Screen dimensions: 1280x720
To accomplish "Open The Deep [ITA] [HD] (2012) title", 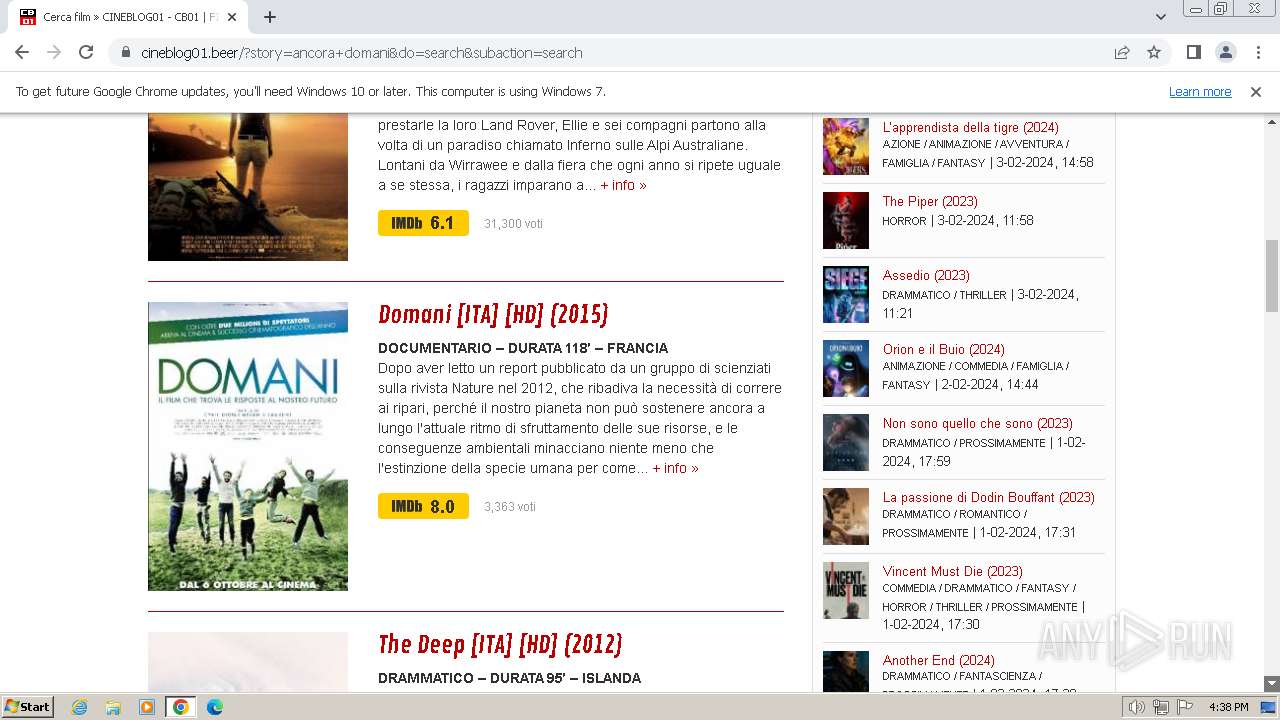I will pyautogui.click(x=500, y=644).
